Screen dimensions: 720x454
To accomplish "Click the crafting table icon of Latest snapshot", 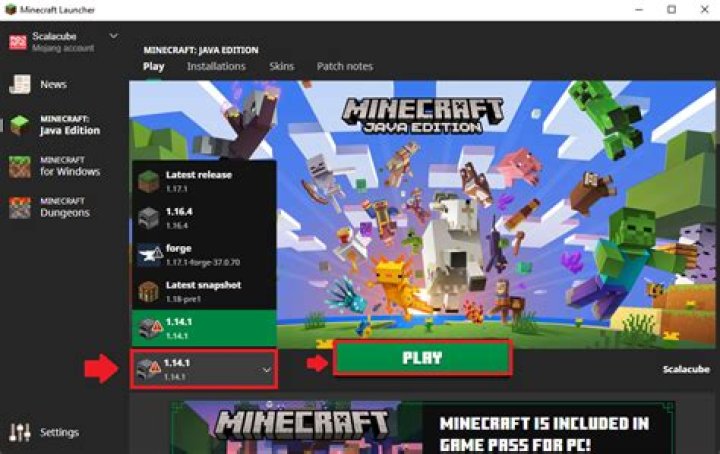I will point(148,291).
